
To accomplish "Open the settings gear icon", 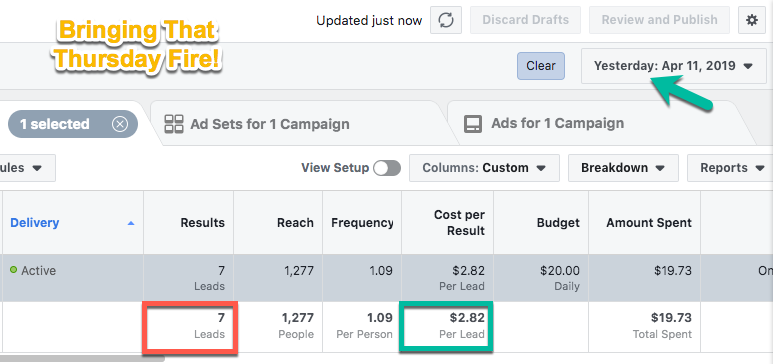I will pyautogui.click(x=751, y=20).
